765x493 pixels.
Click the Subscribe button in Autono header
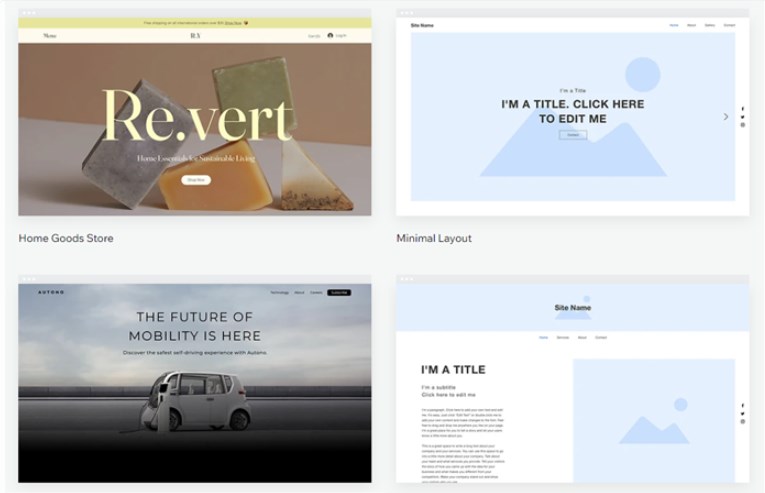coord(339,292)
